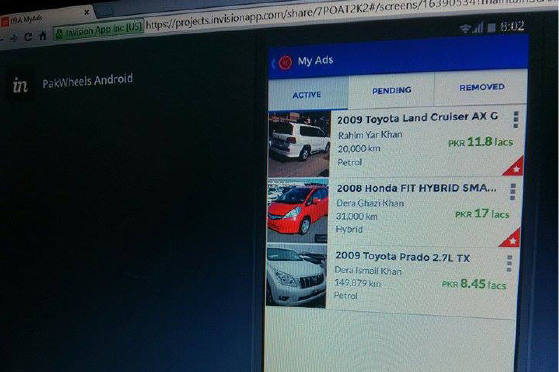Open the silver Toyota Prado photo

click(296, 276)
